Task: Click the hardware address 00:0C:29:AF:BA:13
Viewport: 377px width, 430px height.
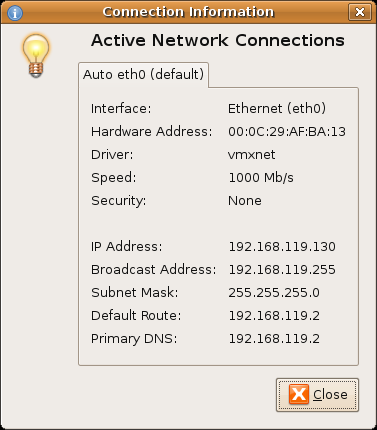Action: [287, 132]
